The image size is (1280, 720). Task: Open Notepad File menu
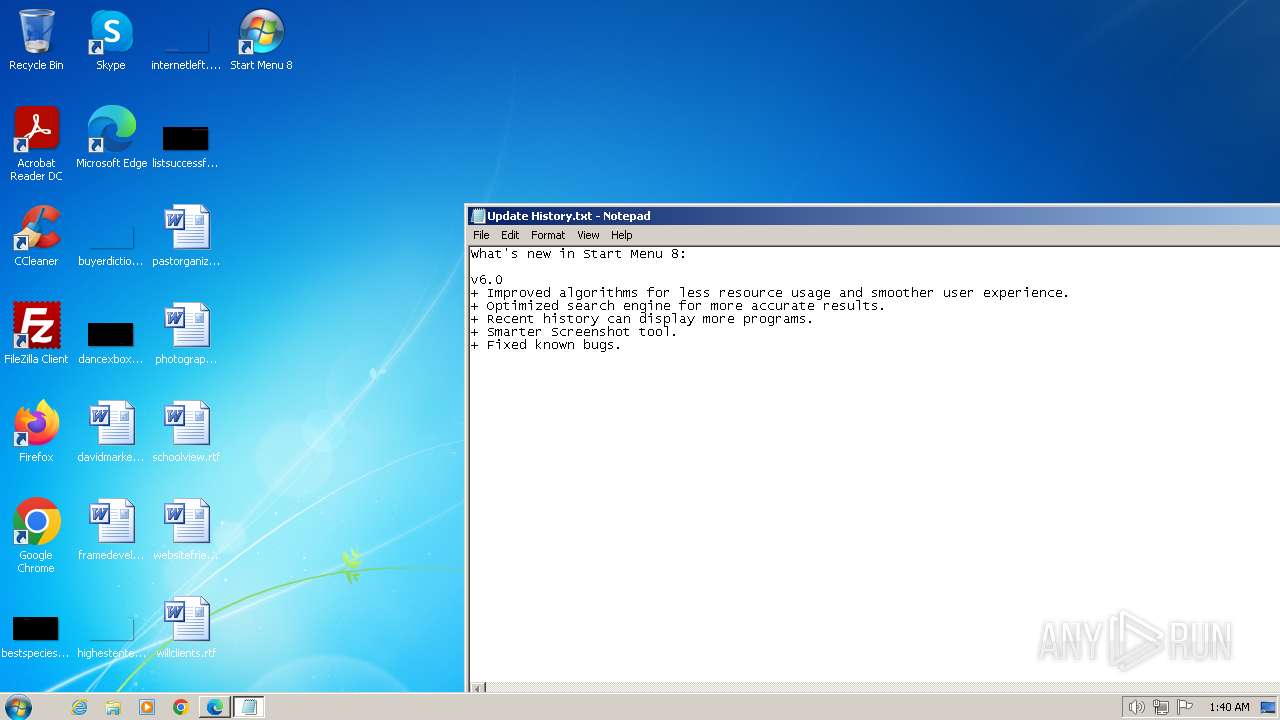[481, 235]
